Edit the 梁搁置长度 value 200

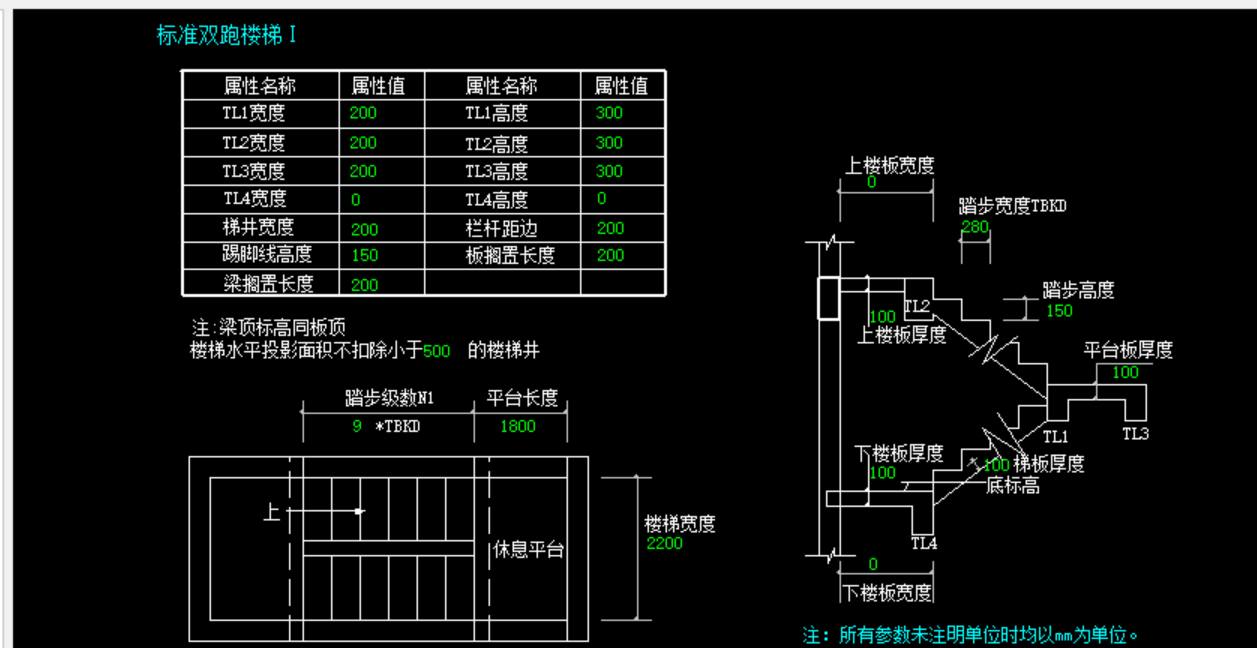coord(364,285)
